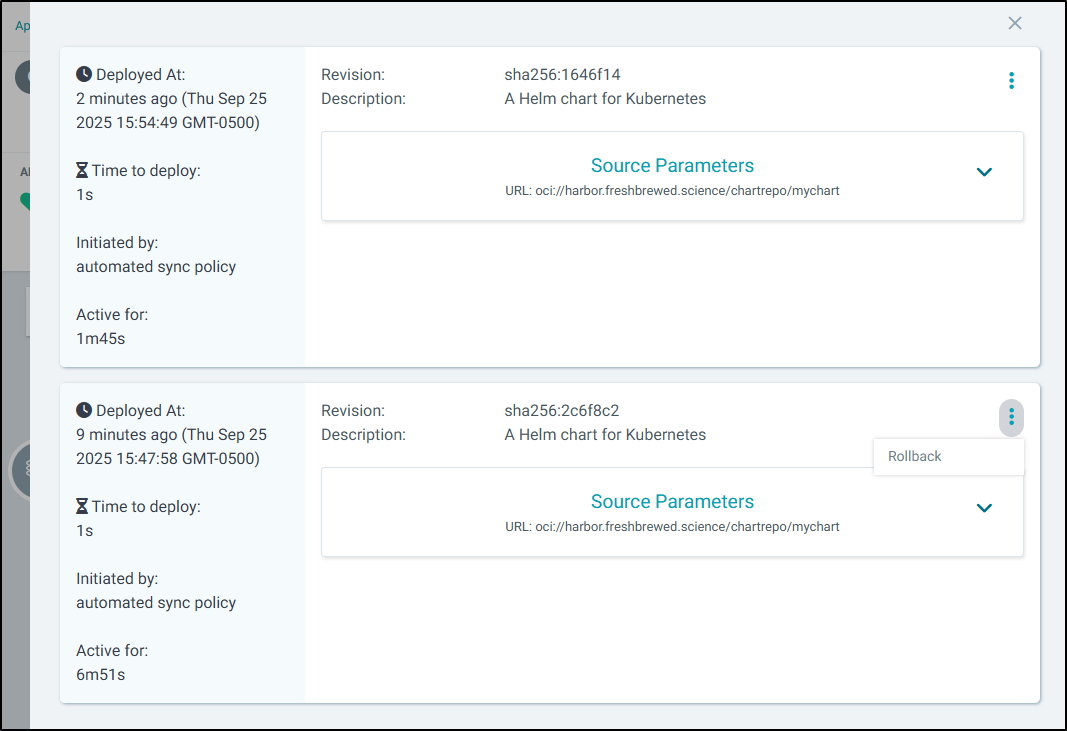Expand Source Parameters chevron in the first revision
Viewport: 1067px width, 731px height.
pos(984,172)
